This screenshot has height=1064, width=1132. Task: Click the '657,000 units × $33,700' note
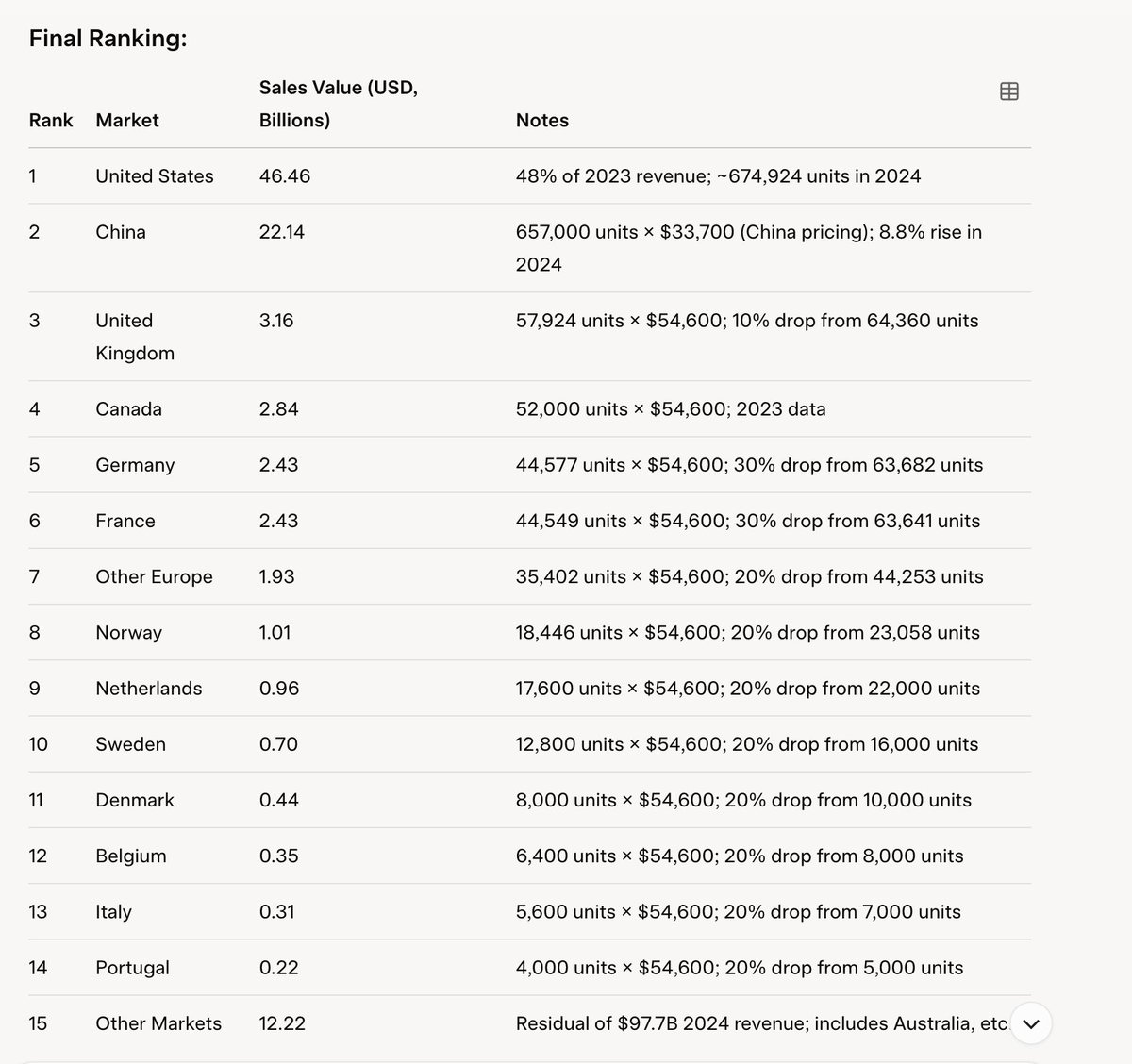pos(749,248)
